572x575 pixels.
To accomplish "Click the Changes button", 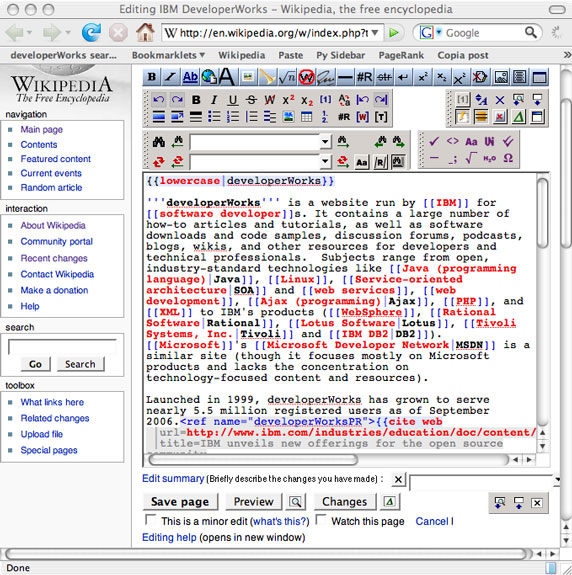I will [345, 502].
